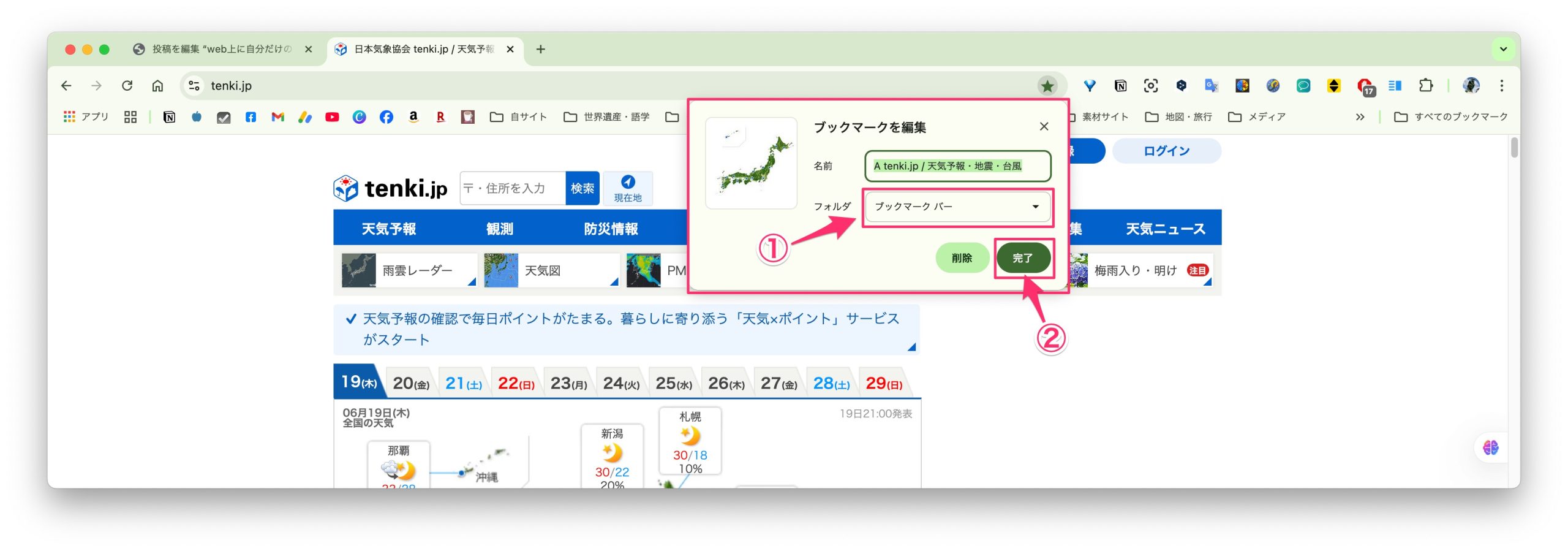
Task: Edit the bookmark 名前 text field
Action: point(957,166)
